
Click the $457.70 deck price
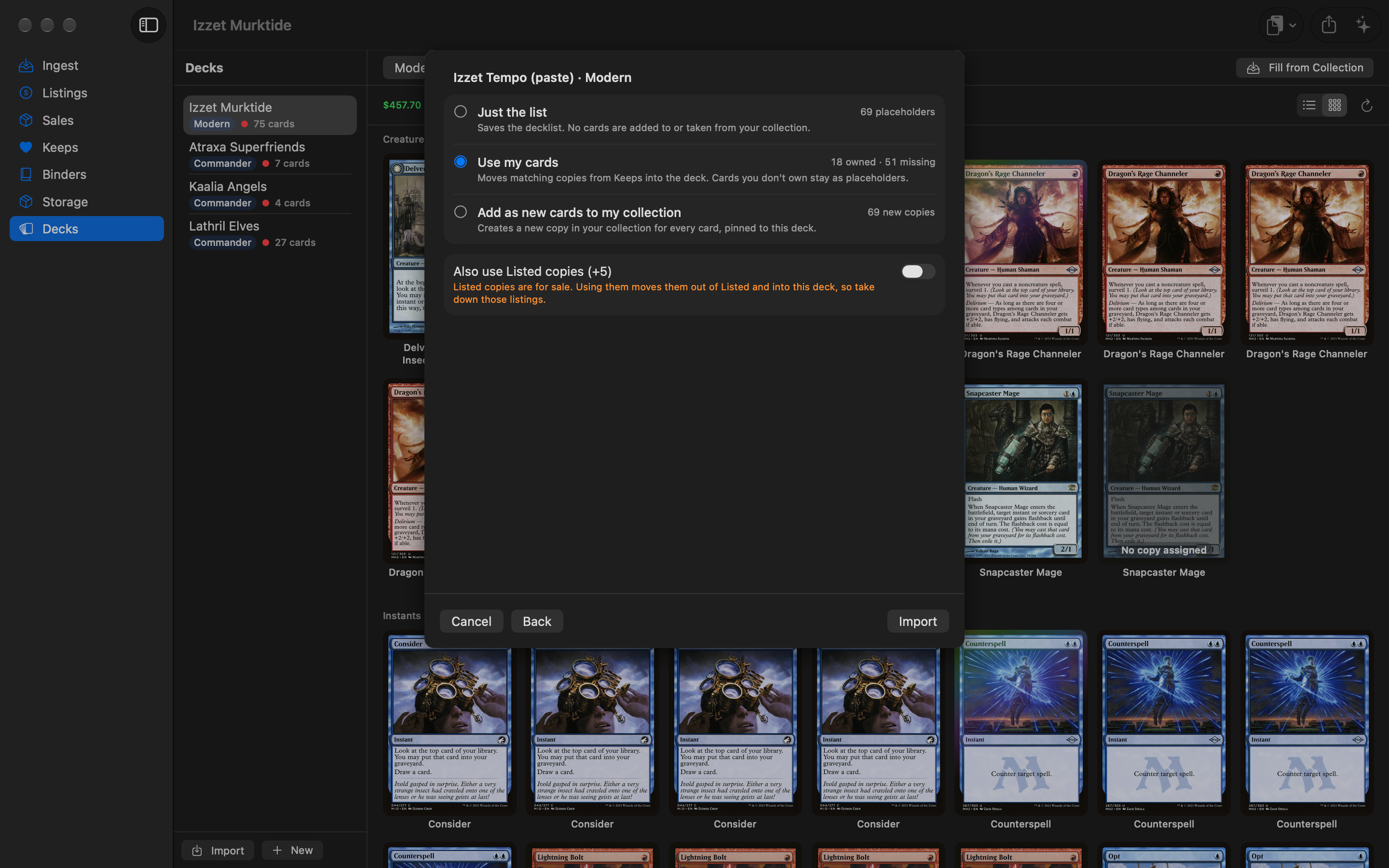tap(402, 105)
